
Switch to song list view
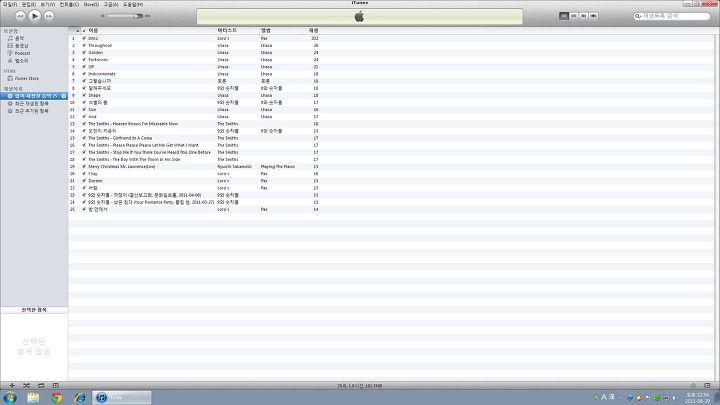pyautogui.click(x=564, y=16)
